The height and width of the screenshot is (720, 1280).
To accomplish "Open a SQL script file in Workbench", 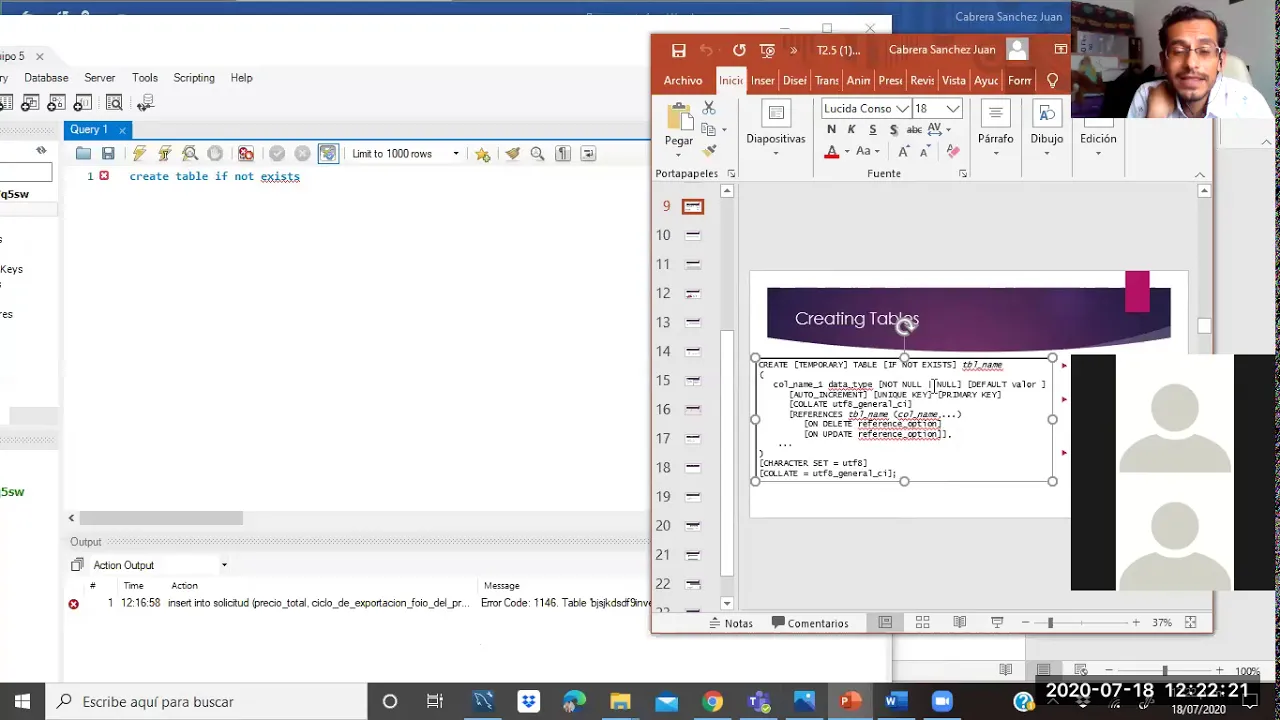I will click(x=83, y=153).
